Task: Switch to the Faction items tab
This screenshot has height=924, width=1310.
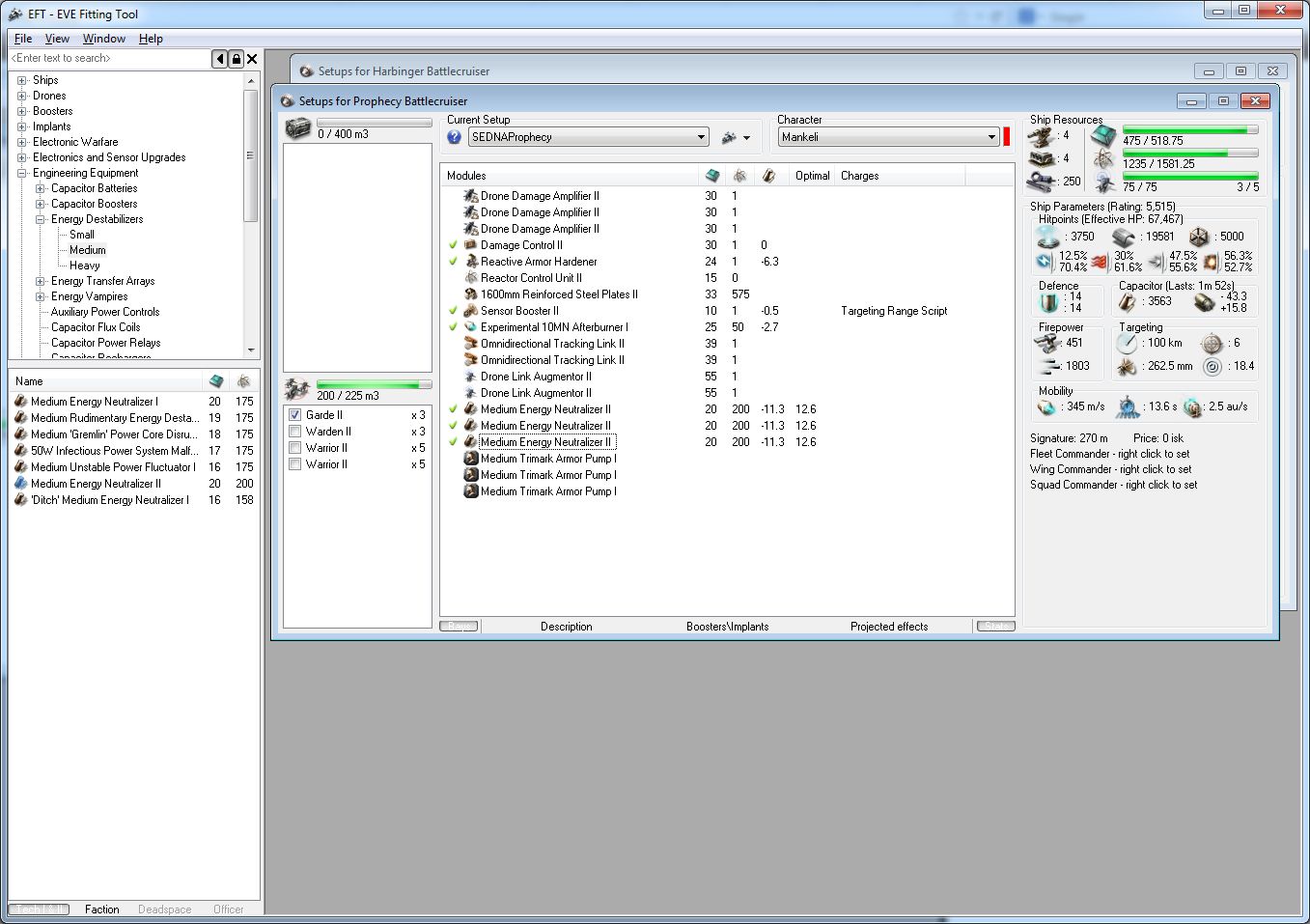Action: tap(102, 910)
